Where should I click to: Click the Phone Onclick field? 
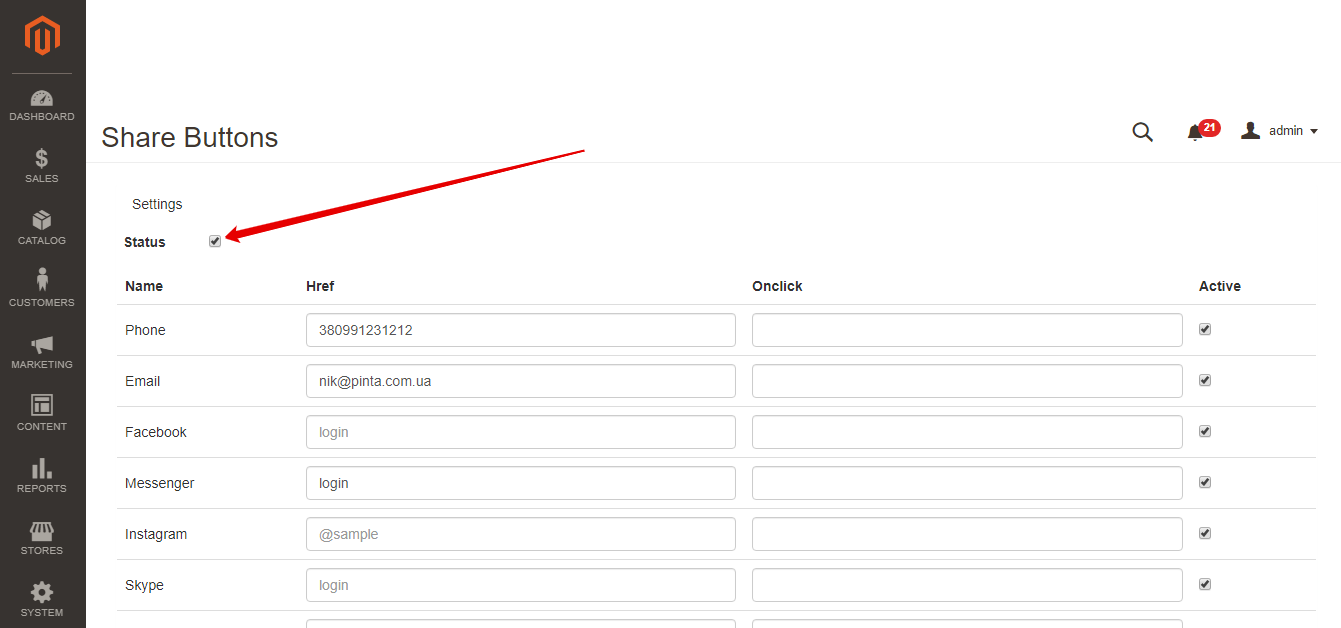coord(967,330)
